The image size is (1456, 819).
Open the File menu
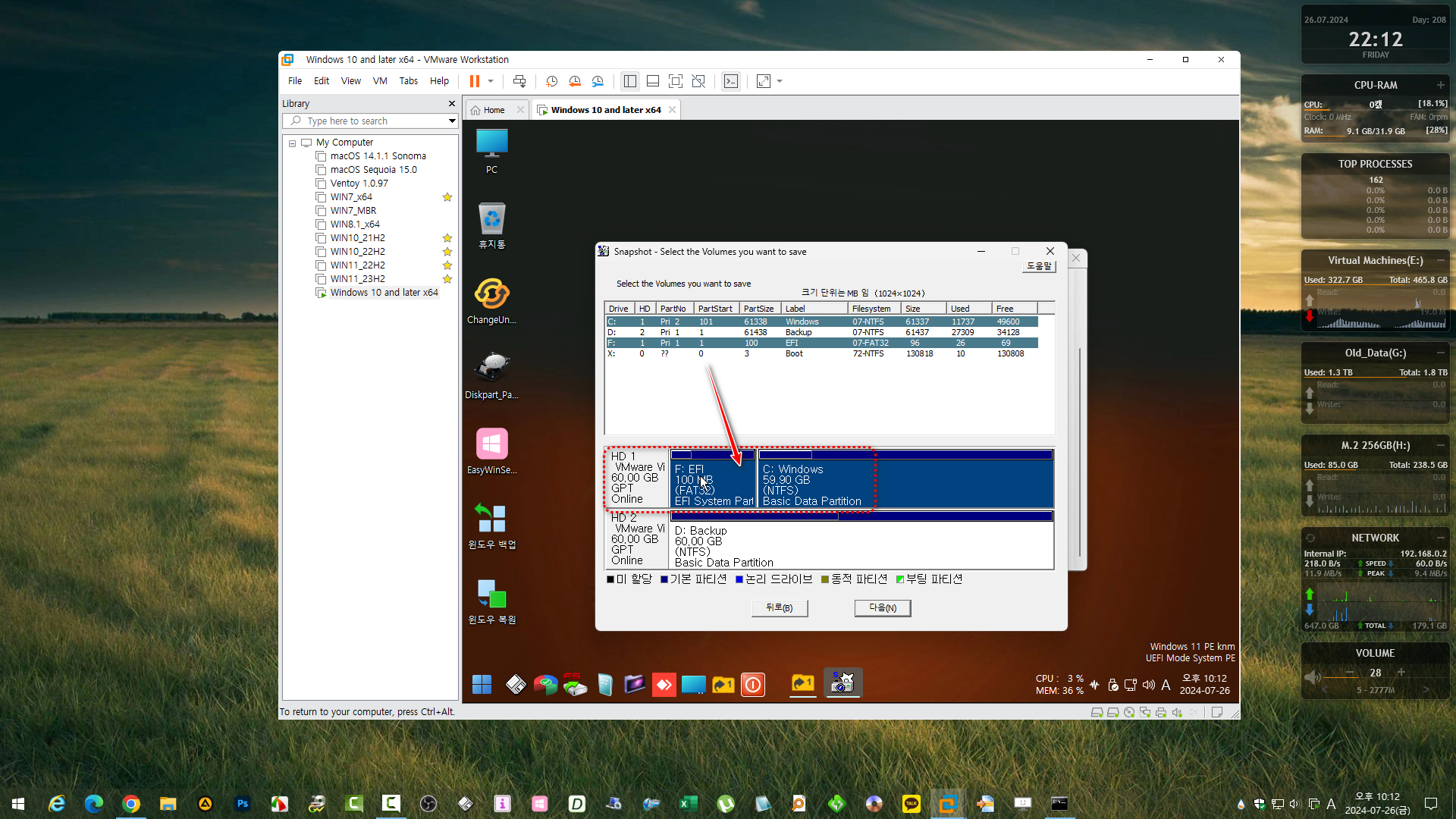[295, 81]
